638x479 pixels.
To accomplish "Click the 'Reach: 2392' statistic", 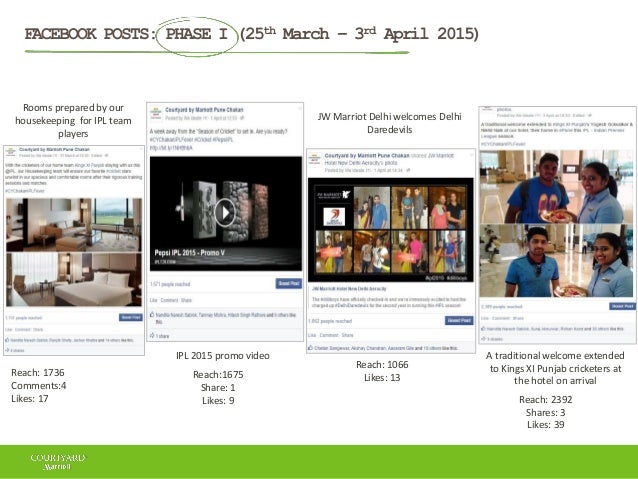I will [546, 399].
